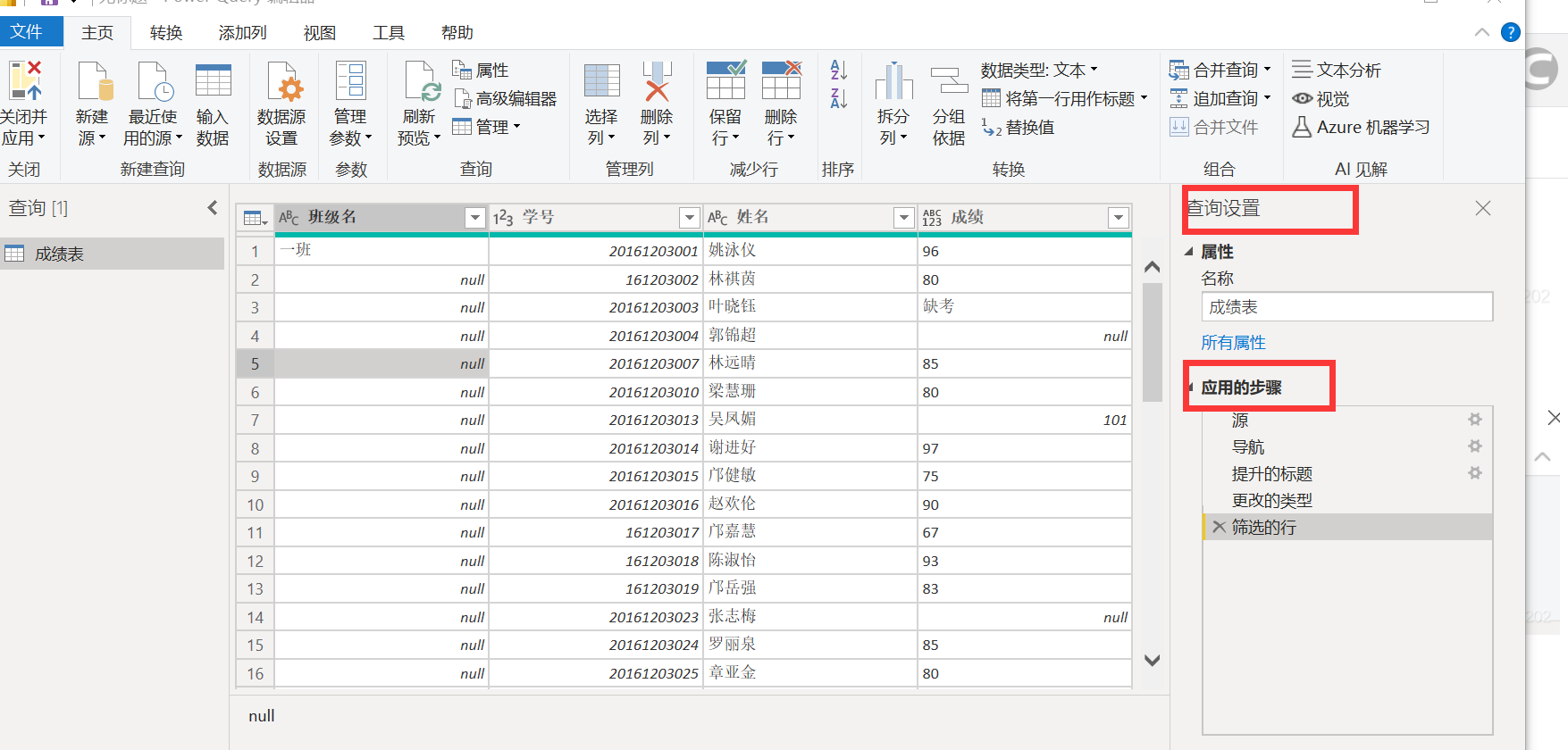
Task: Open the 学号 column filter dropdown
Action: 690,217
